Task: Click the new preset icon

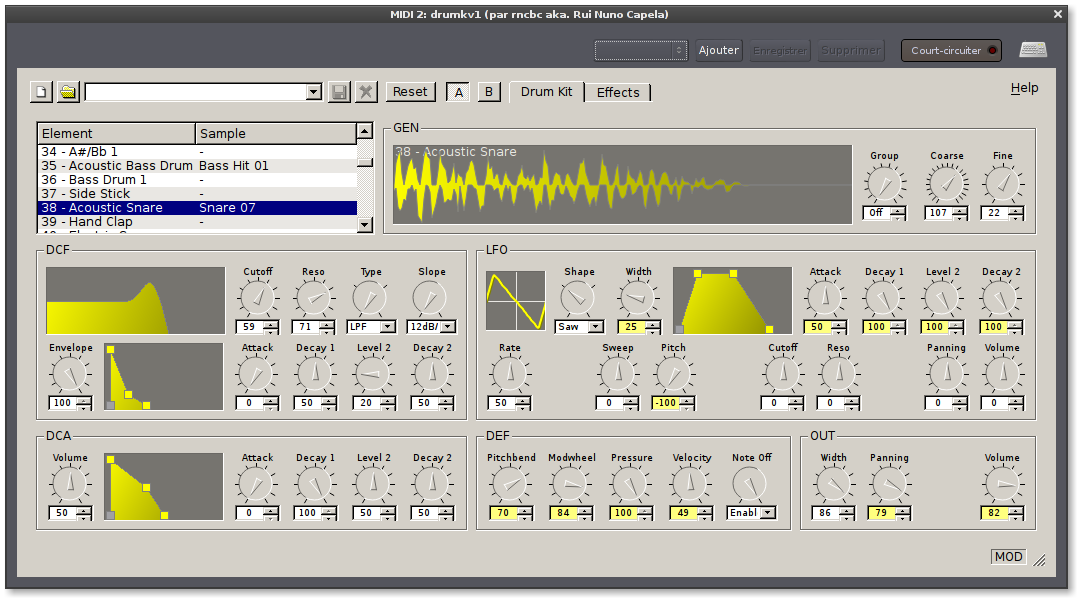Action: (x=41, y=92)
